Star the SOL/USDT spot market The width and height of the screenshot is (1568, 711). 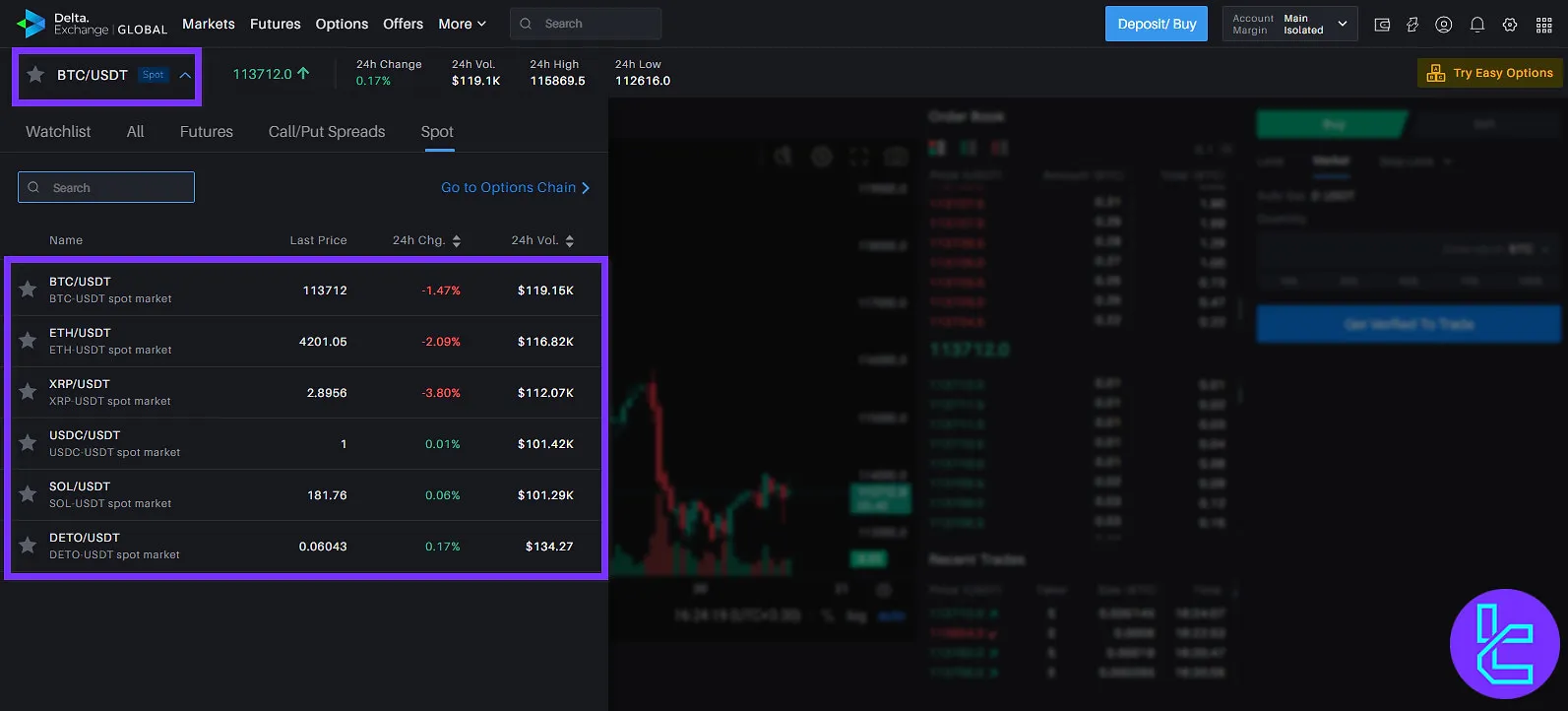pyautogui.click(x=28, y=494)
